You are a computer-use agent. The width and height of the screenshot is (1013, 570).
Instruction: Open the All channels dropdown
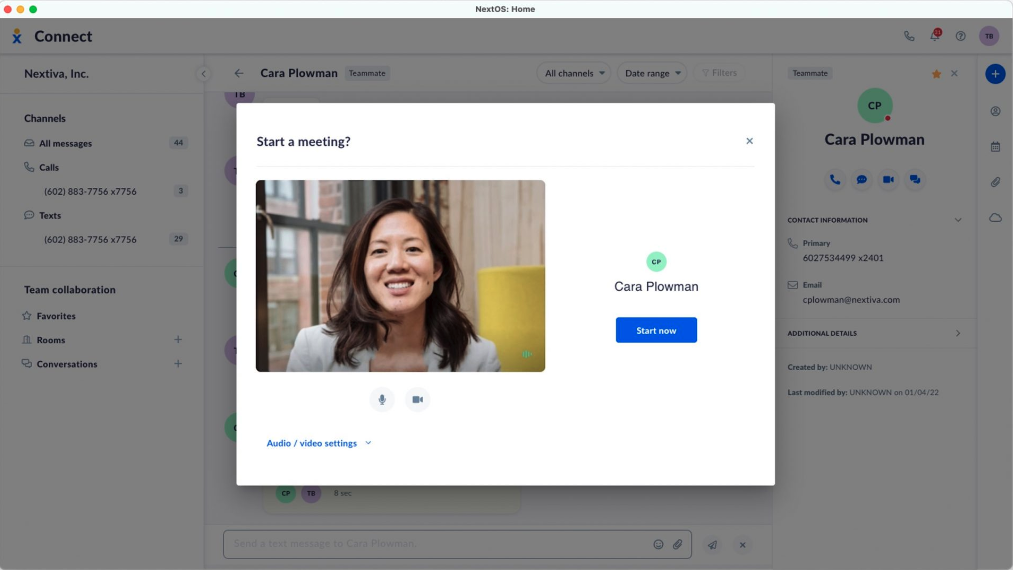click(574, 73)
